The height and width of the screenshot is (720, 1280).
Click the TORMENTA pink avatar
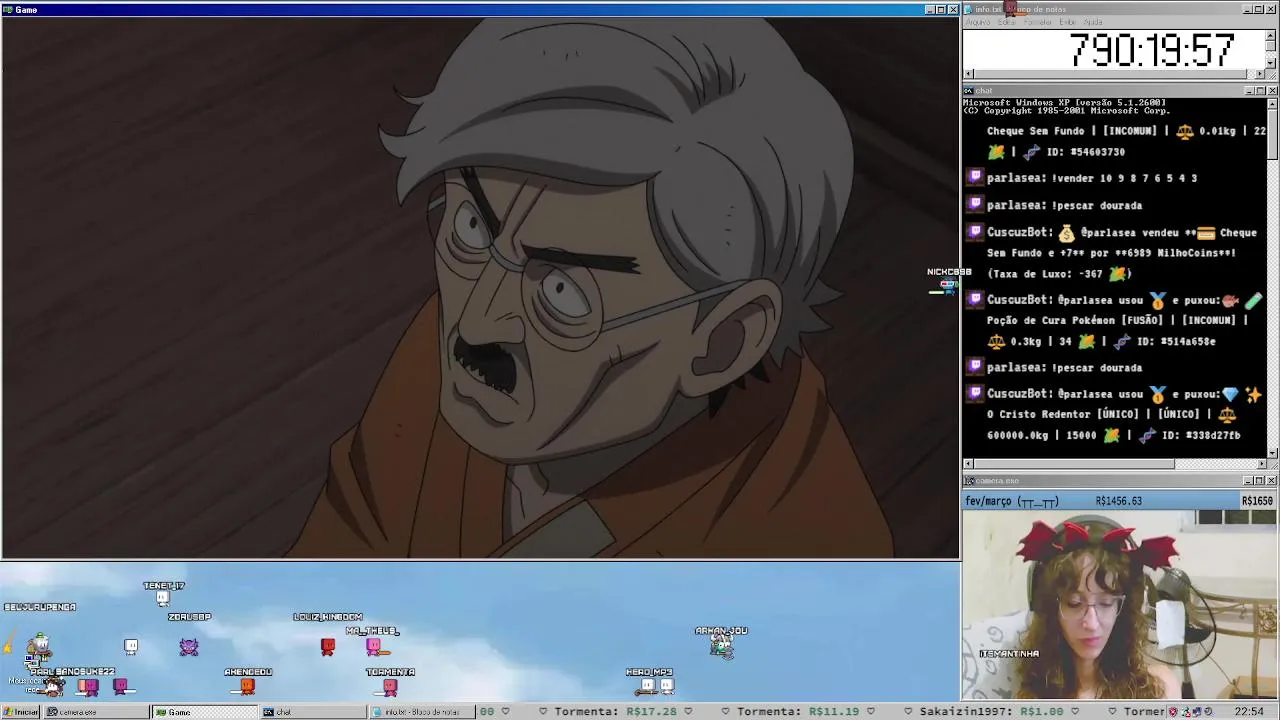click(x=390, y=687)
